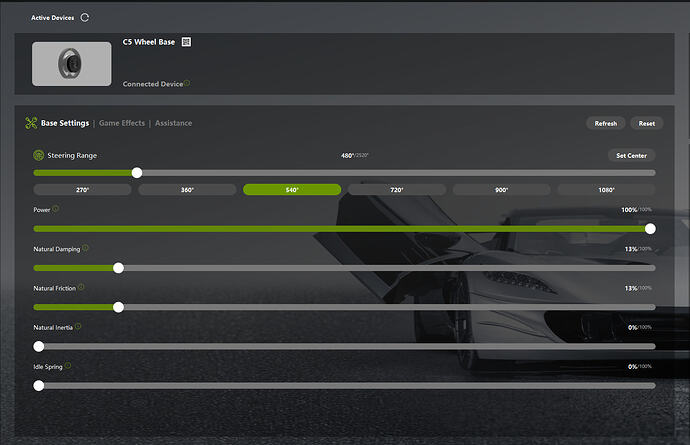Image resolution: width=690 pixels, height=445 pixels.
Task: Click the Reset button
Action: [646, 123]
